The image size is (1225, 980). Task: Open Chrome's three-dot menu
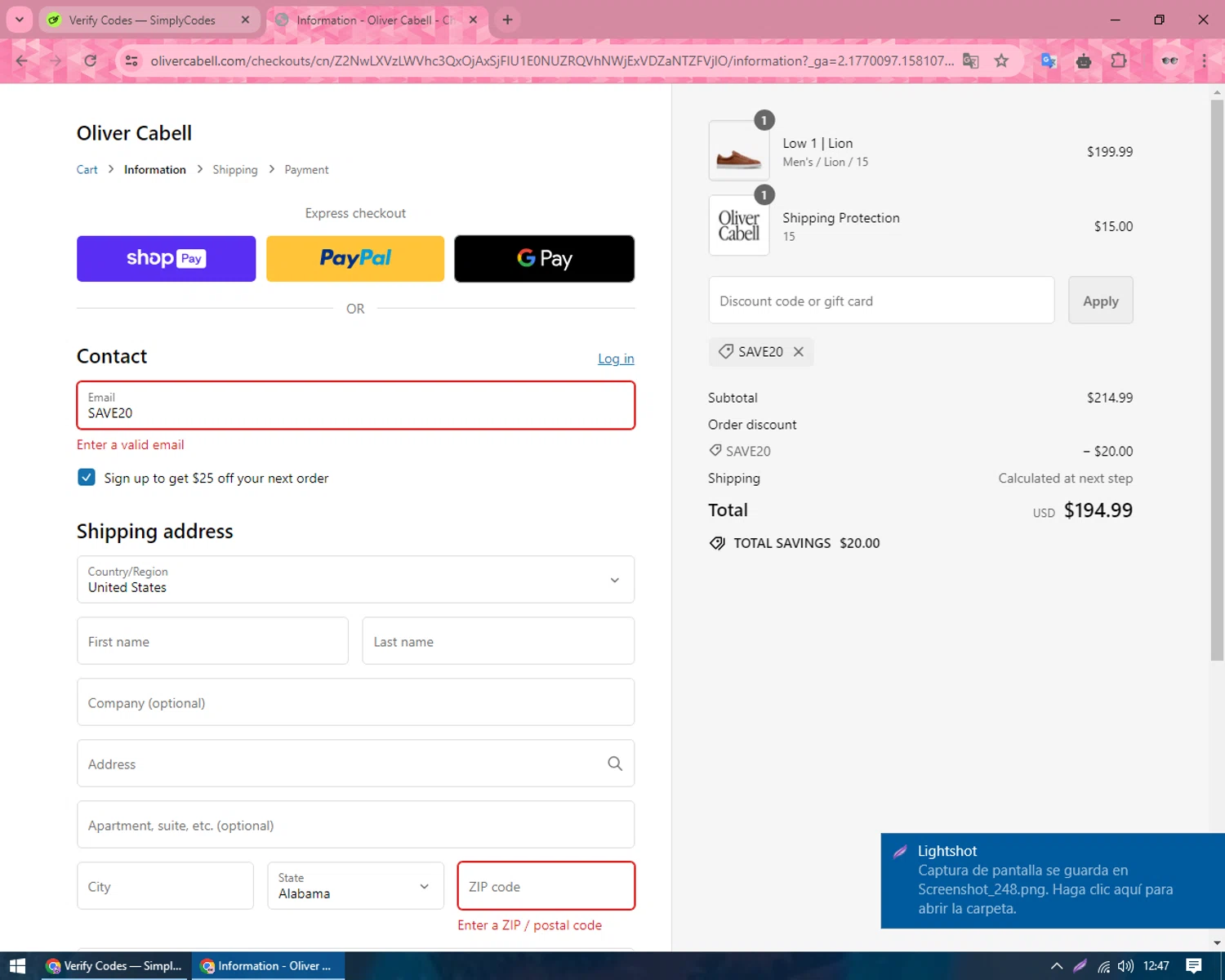point(1204,60)
